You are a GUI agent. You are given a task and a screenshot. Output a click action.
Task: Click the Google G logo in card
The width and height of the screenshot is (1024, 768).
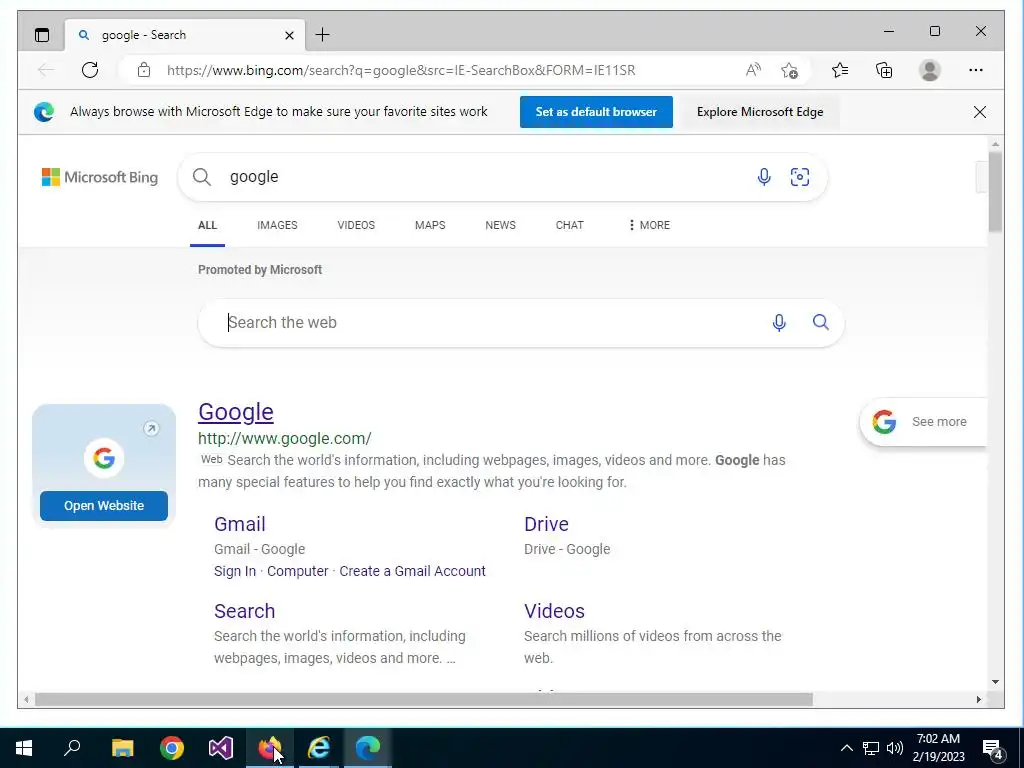click(104, 458)
